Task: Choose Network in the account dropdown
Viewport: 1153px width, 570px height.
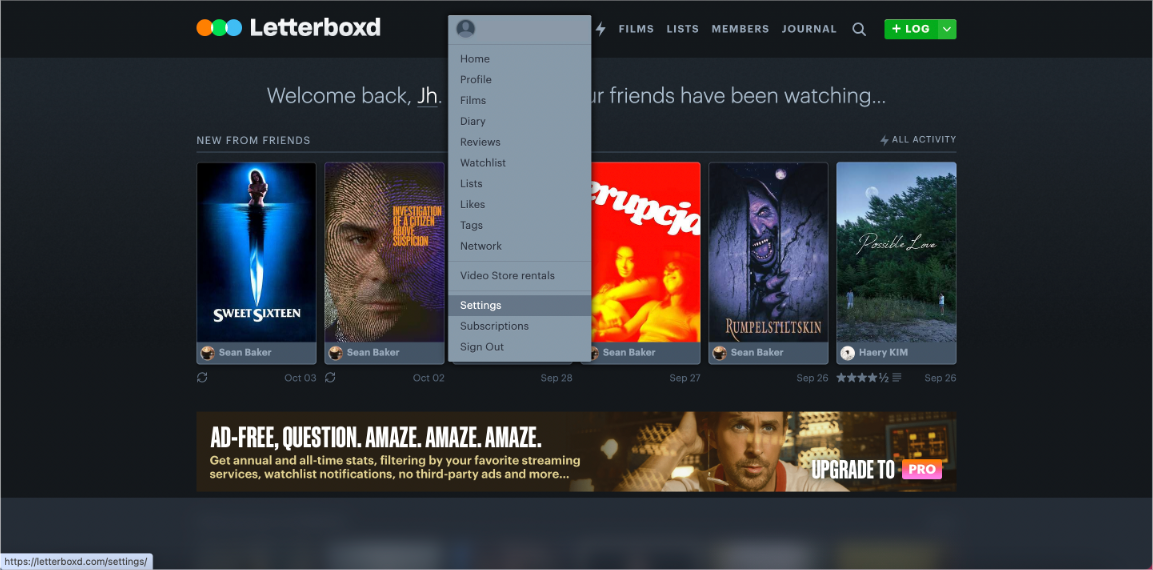Action: click(519, 246)
